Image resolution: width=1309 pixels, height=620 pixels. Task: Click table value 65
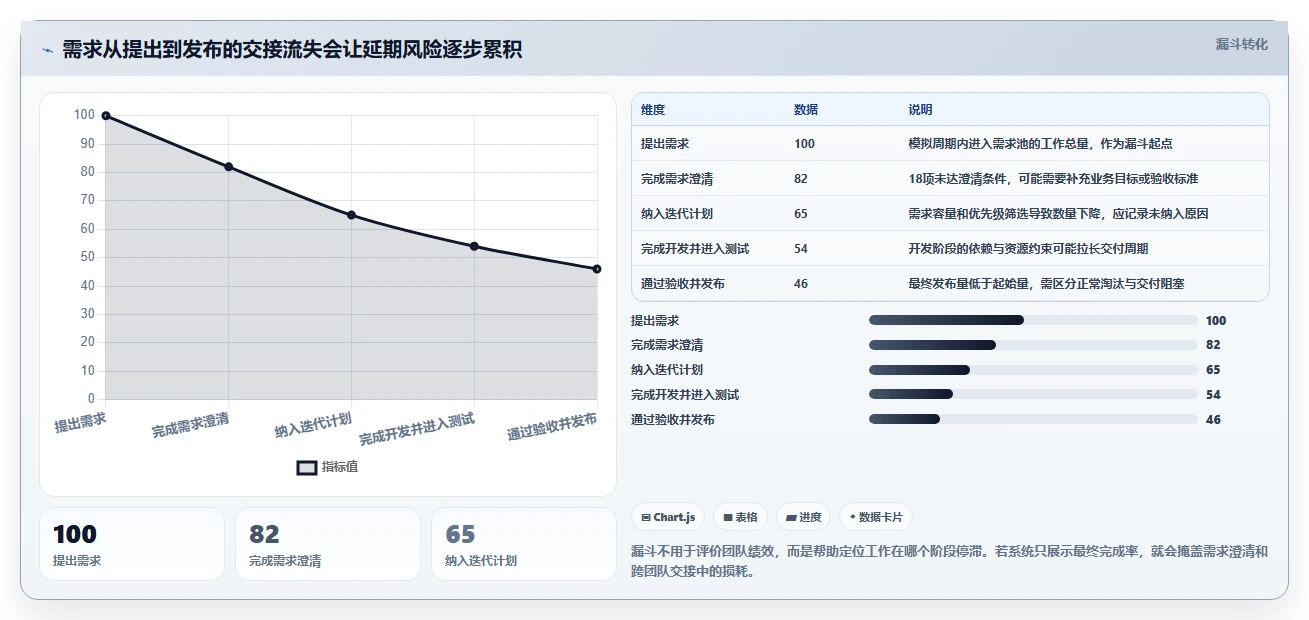[x=801, y=214]
